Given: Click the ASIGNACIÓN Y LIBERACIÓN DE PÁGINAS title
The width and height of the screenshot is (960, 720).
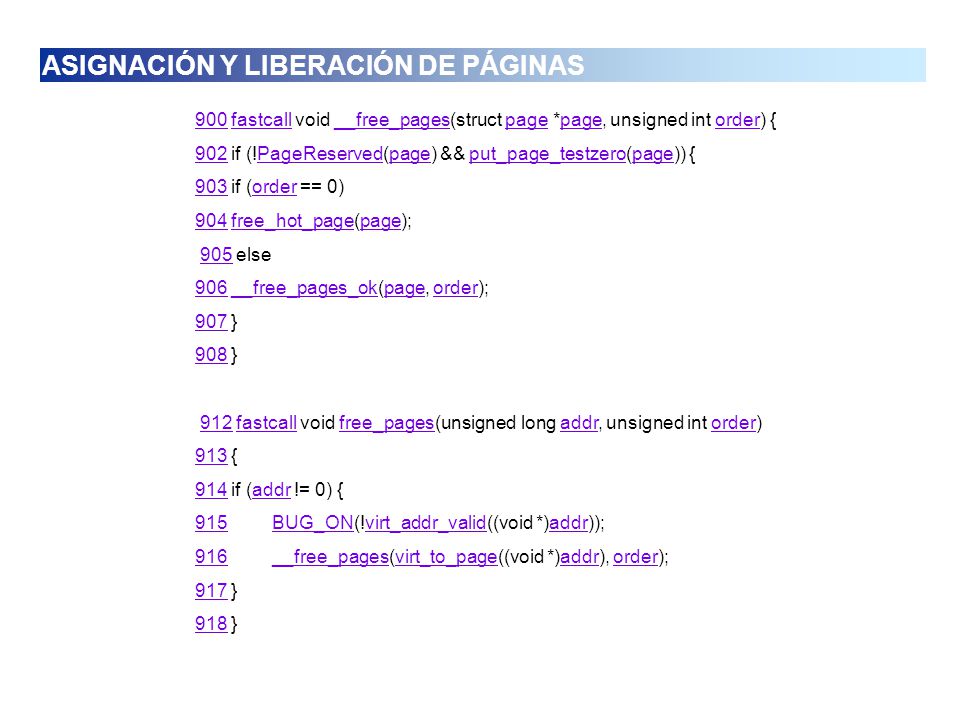Looking at the screenshot, I should pos(313,65).
